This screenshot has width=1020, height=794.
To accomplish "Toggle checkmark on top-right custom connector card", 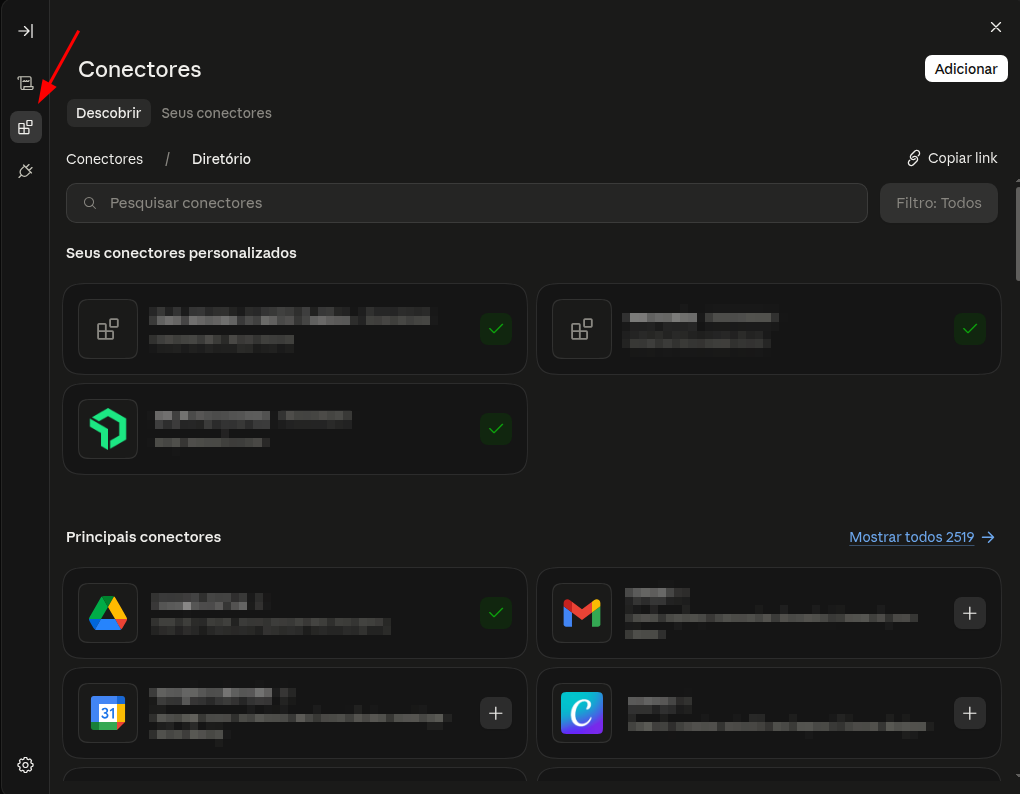I will [x=969, y=329].
